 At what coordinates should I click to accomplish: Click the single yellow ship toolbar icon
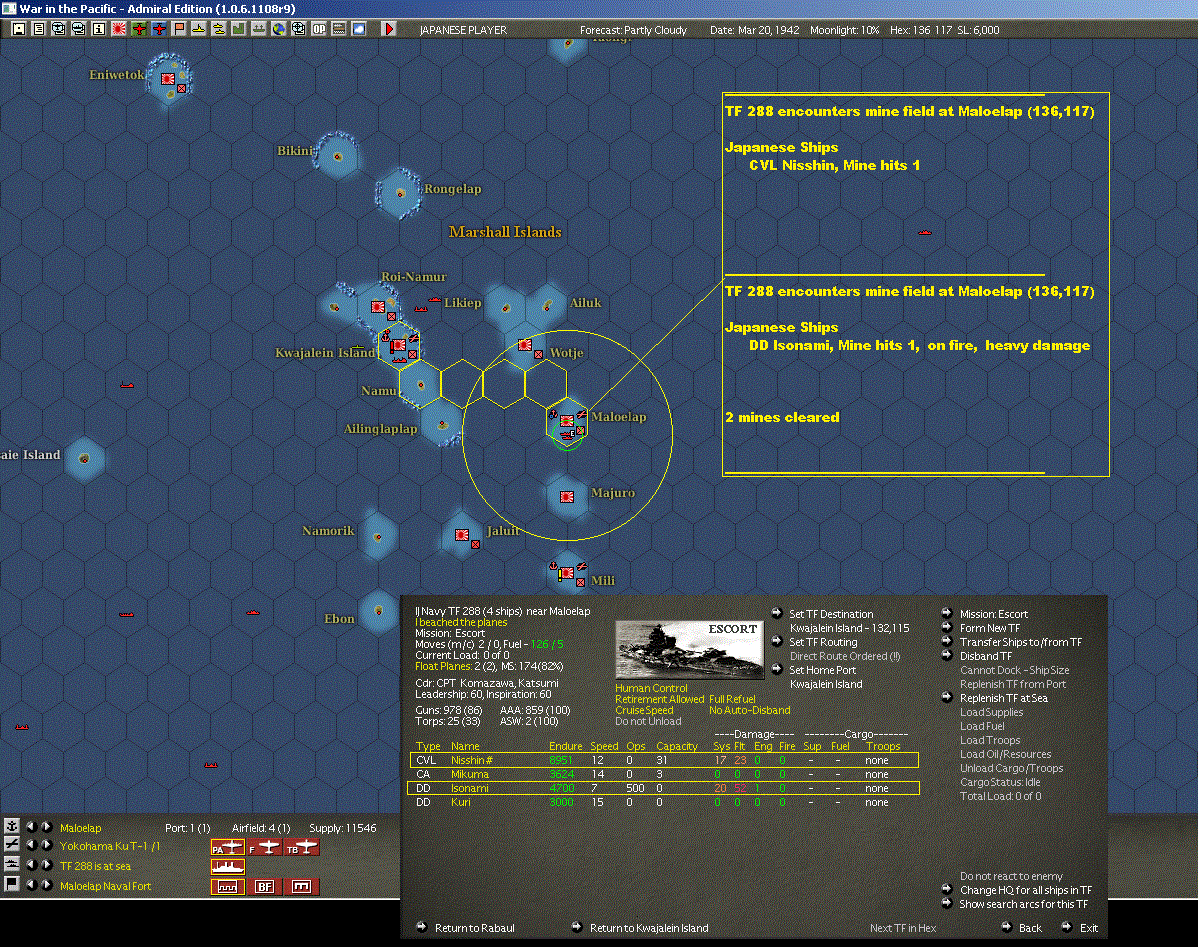(199, 29)
